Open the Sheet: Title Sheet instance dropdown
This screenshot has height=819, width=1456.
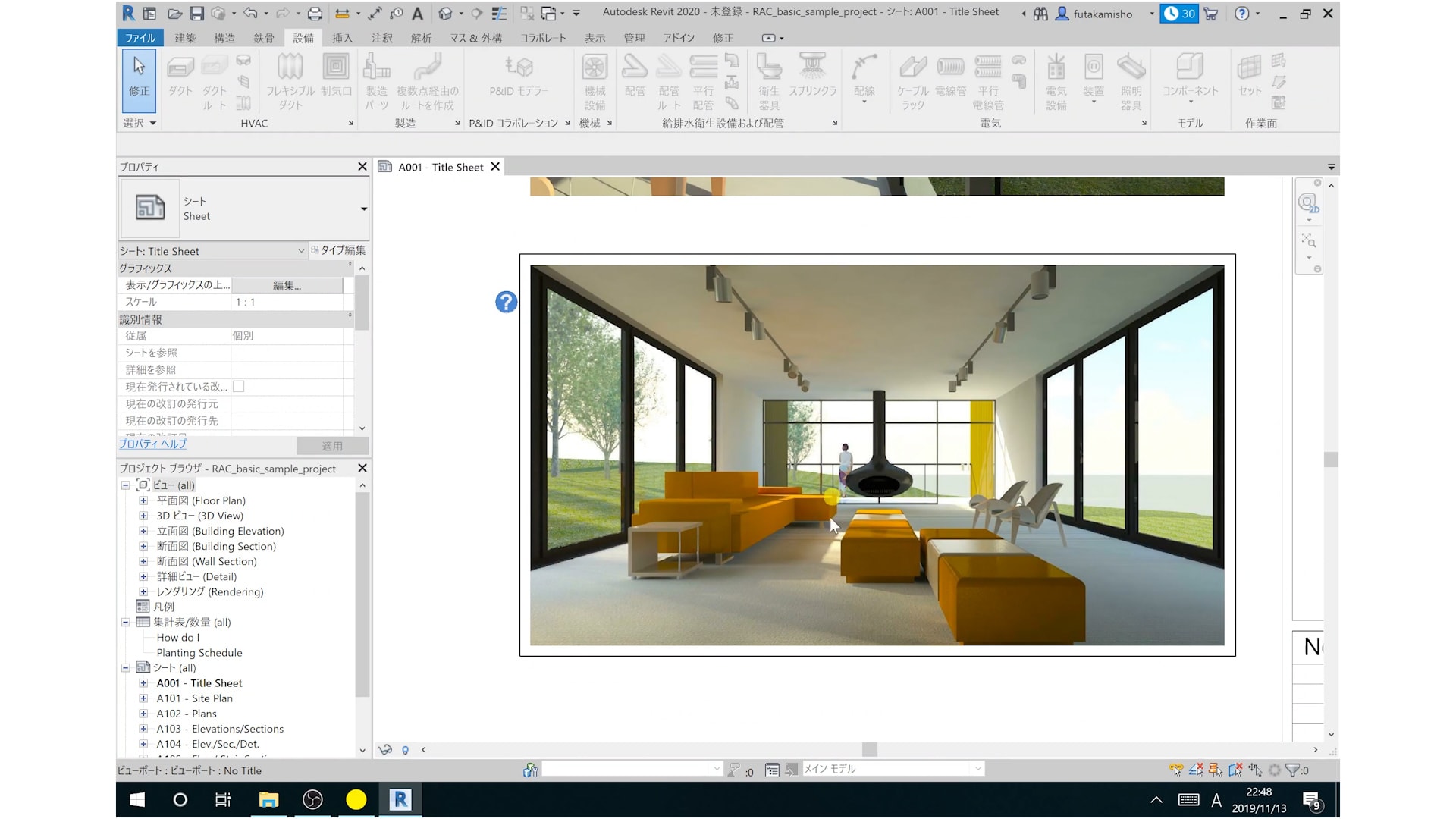click(x=301, y=251)
